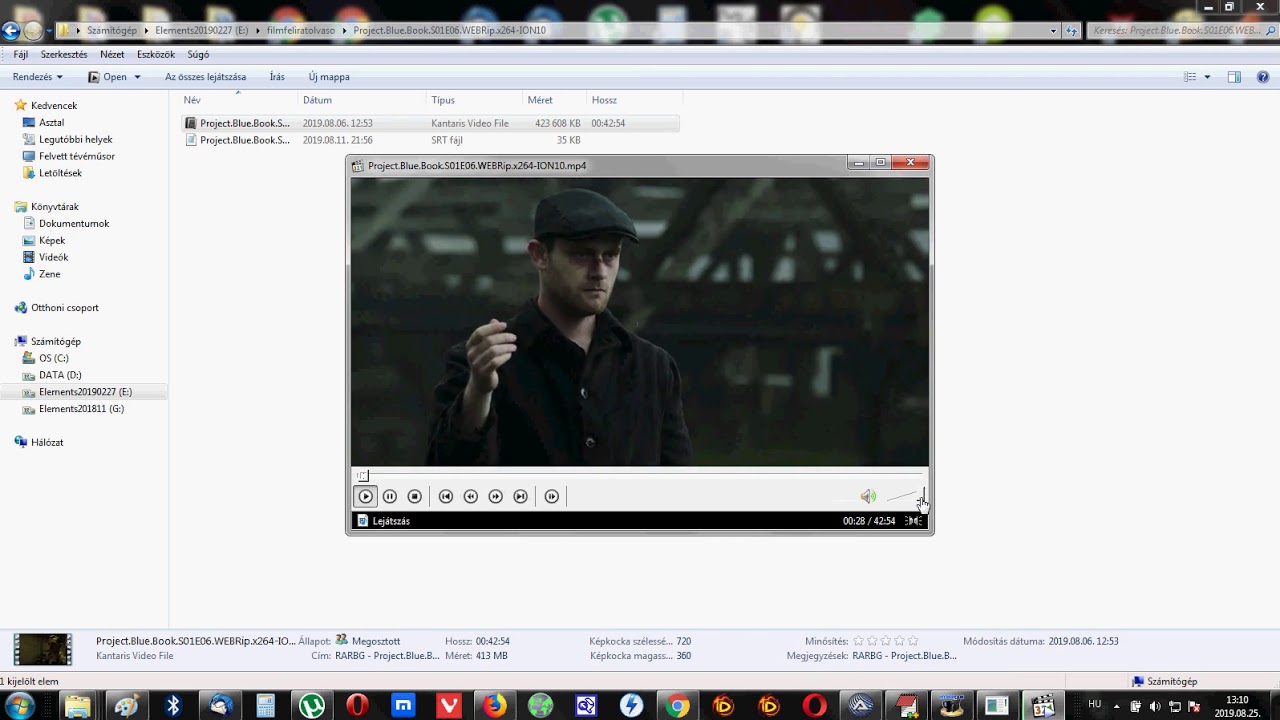This screenshot has width=1280, height=720.
Task: Skip to the next track in the player
Action: [521, 496]
